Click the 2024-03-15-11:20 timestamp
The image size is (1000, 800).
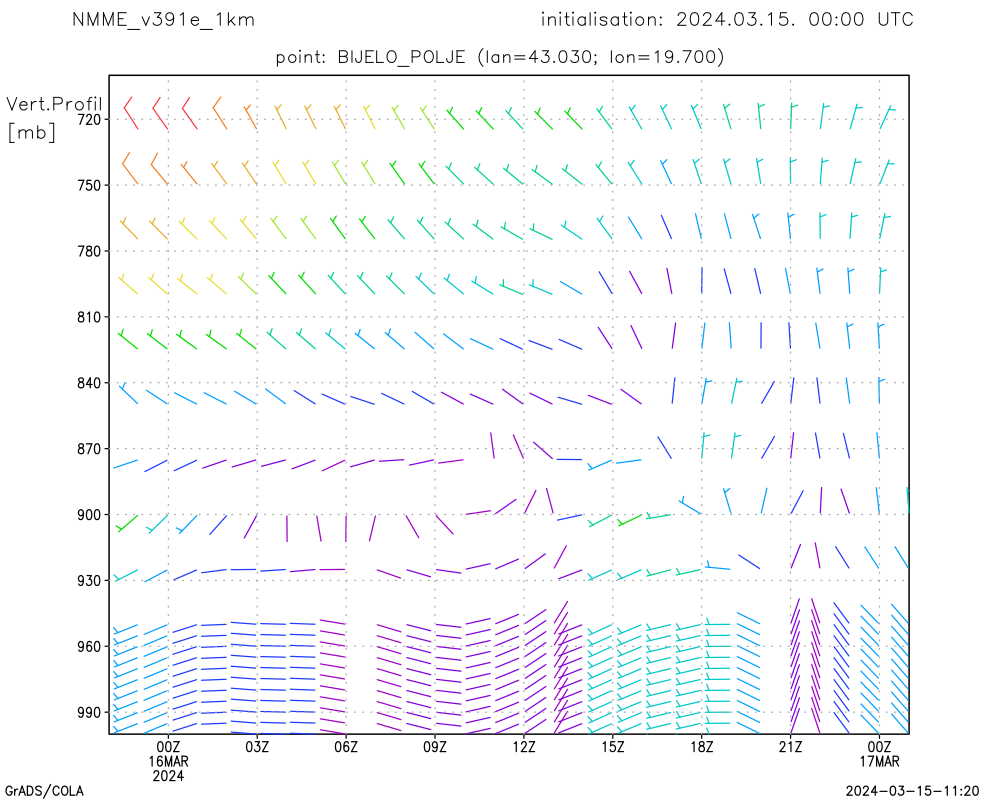(x=912, y=791)
